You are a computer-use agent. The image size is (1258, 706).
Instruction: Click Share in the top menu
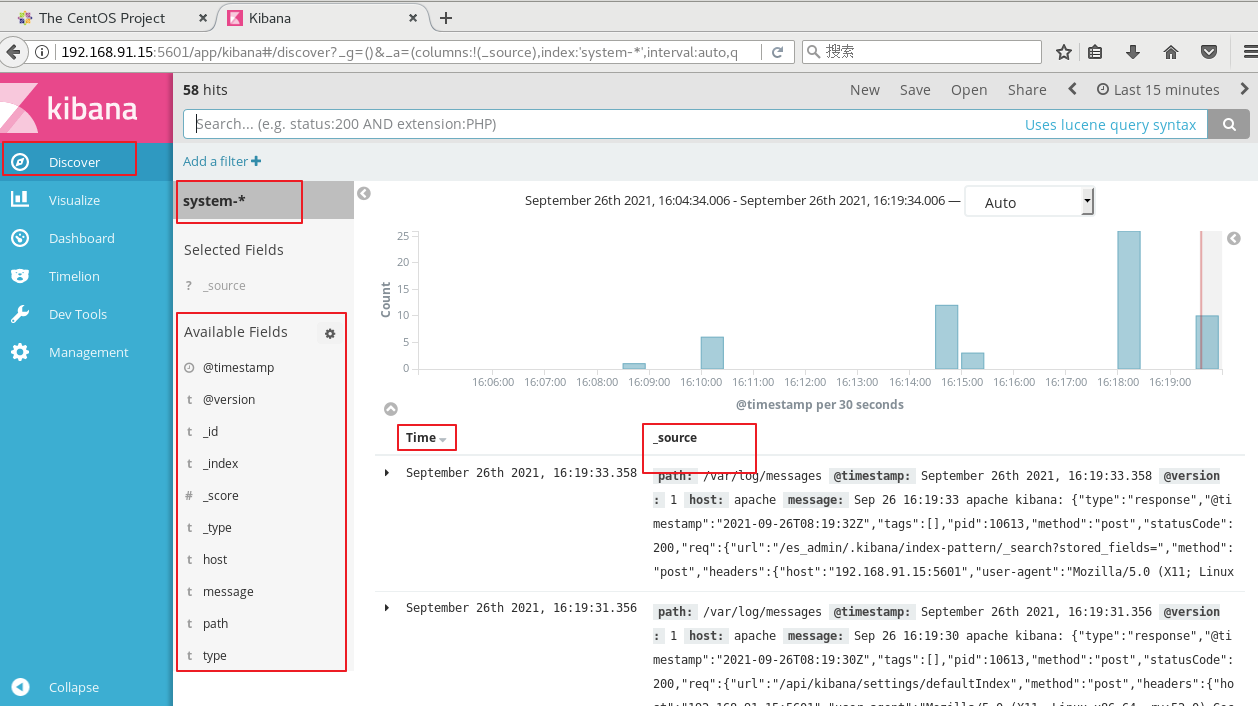[x=1027, y=90]
